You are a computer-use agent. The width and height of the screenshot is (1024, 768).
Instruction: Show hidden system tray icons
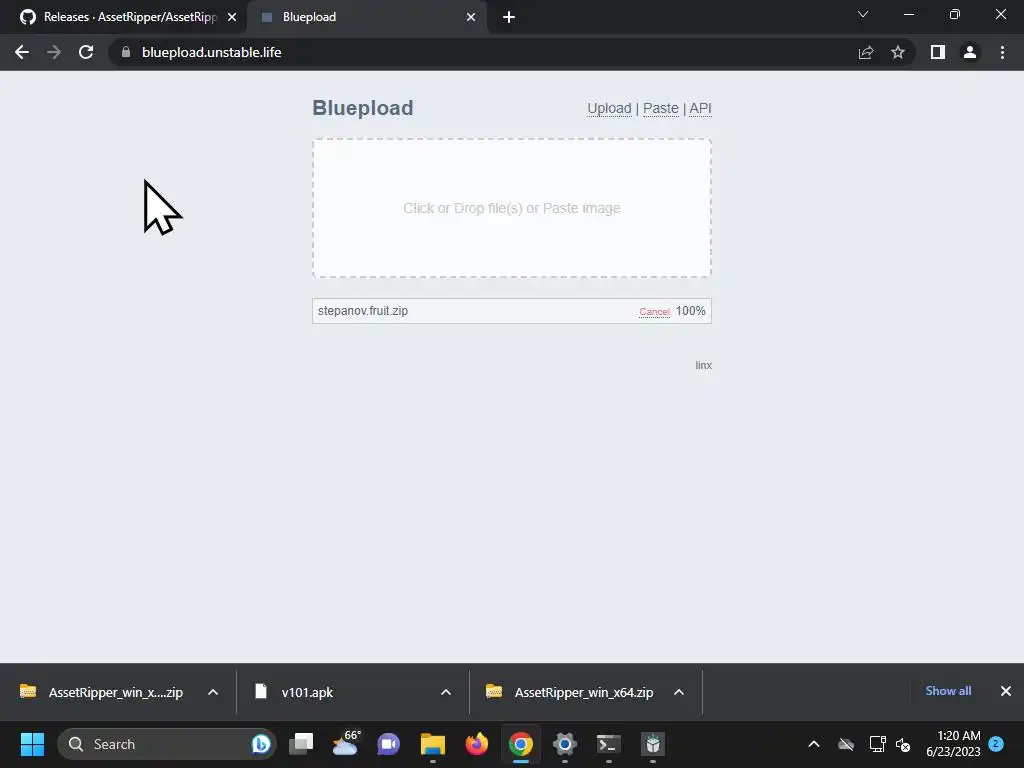coord(814,744)
